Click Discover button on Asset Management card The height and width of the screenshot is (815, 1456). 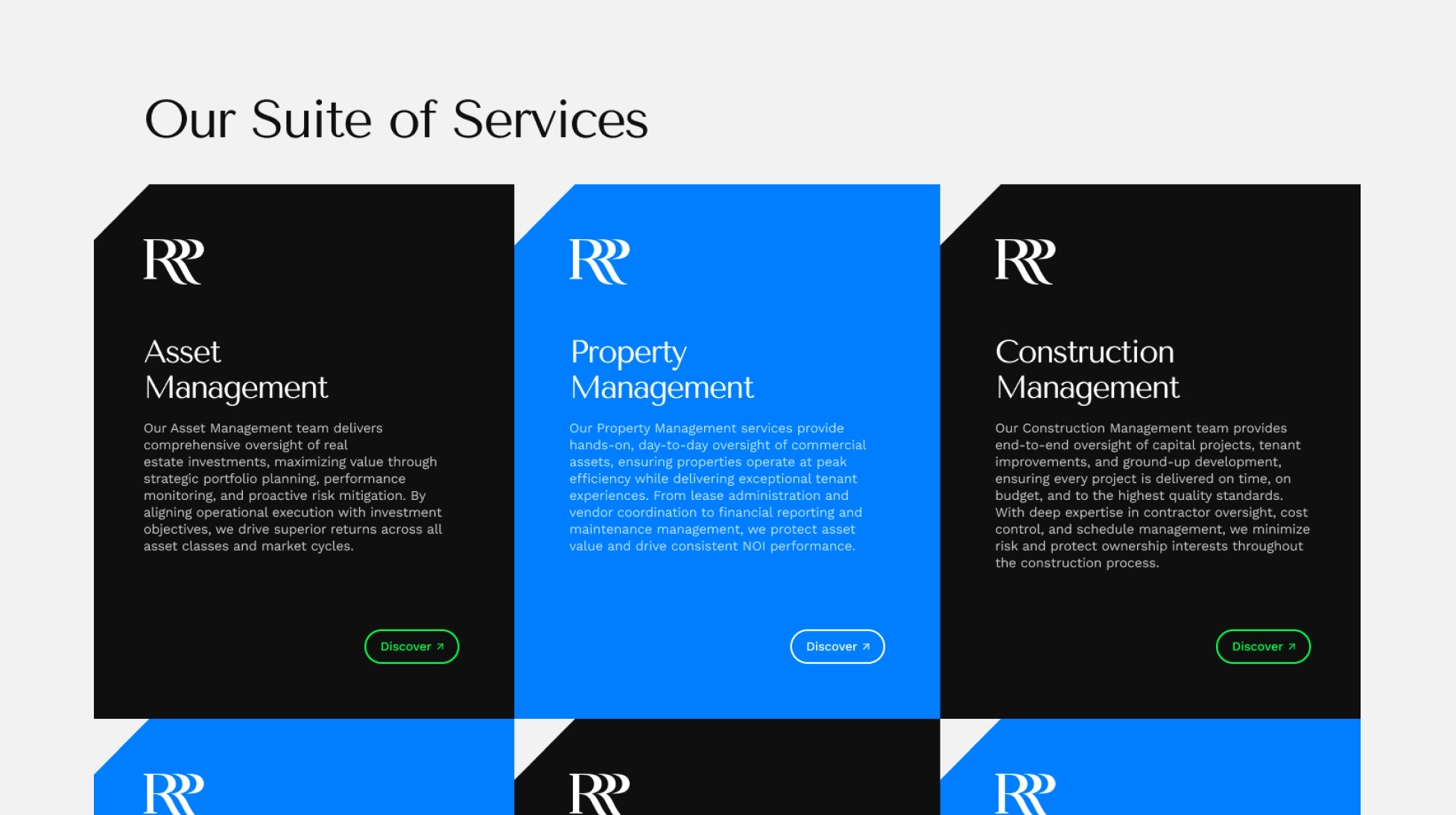click(x=411, y=647)
